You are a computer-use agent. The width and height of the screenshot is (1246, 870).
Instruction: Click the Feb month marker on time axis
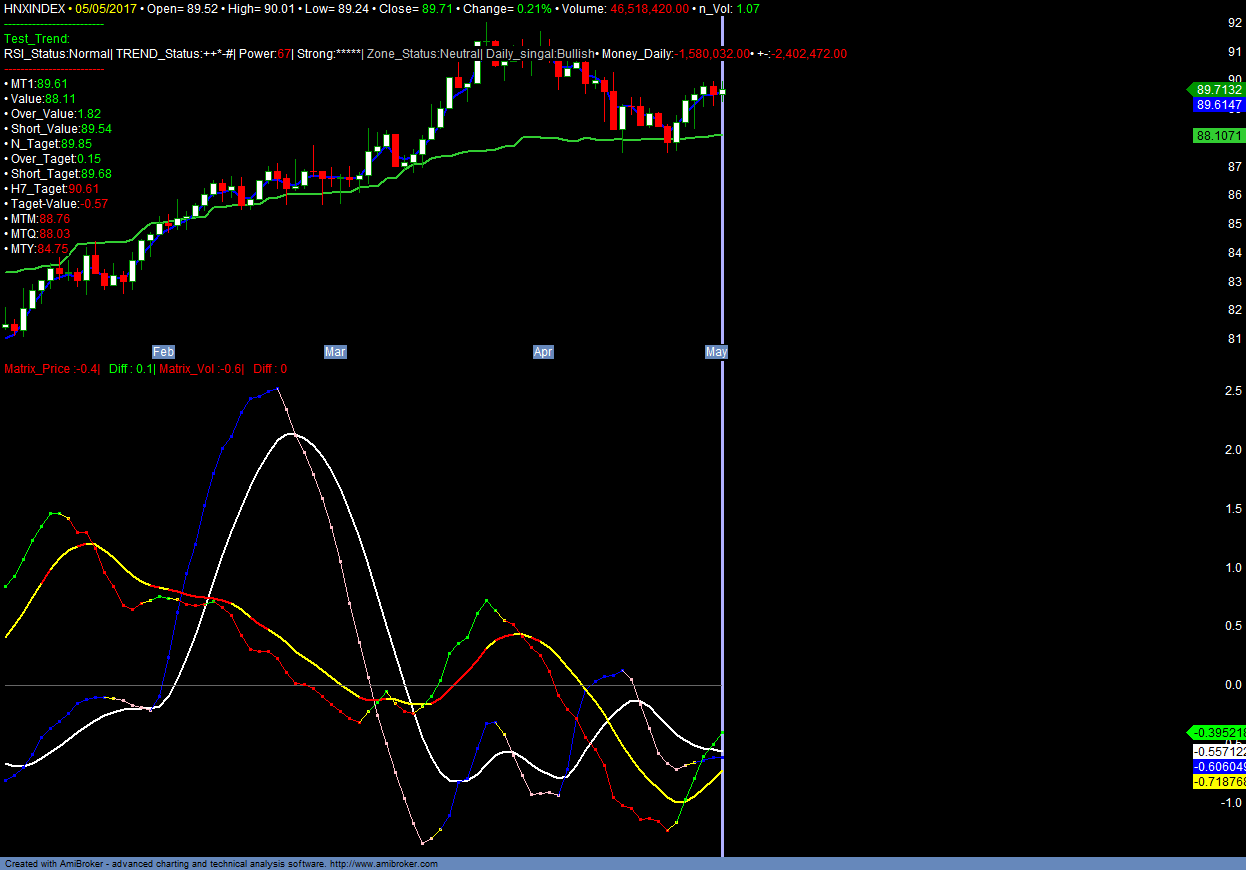coord(163,352)
